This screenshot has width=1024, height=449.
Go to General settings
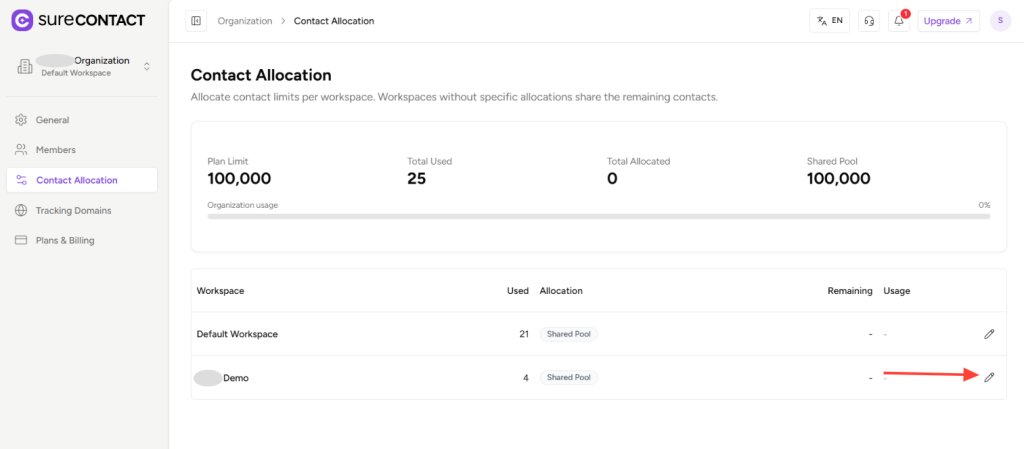[52, 120]
